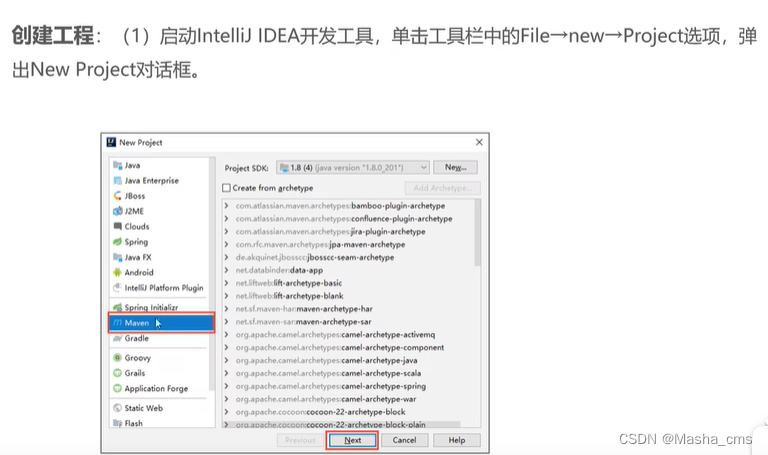Choose the Grails icon
This screenshot has width=768, height=455.
coord(118,373)
